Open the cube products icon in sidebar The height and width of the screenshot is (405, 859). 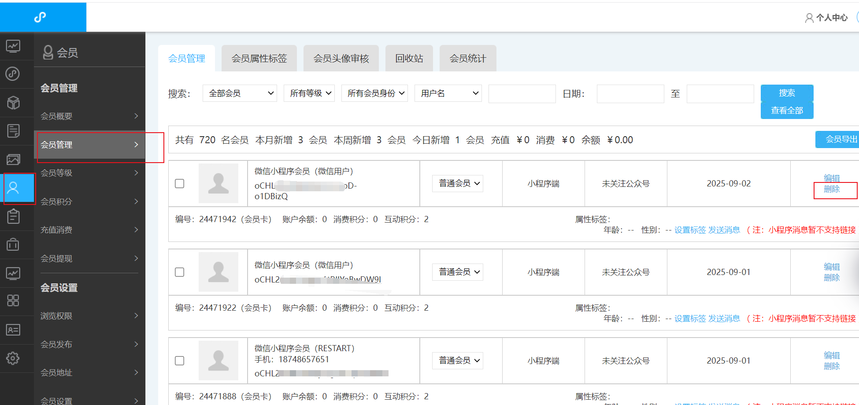13,102
